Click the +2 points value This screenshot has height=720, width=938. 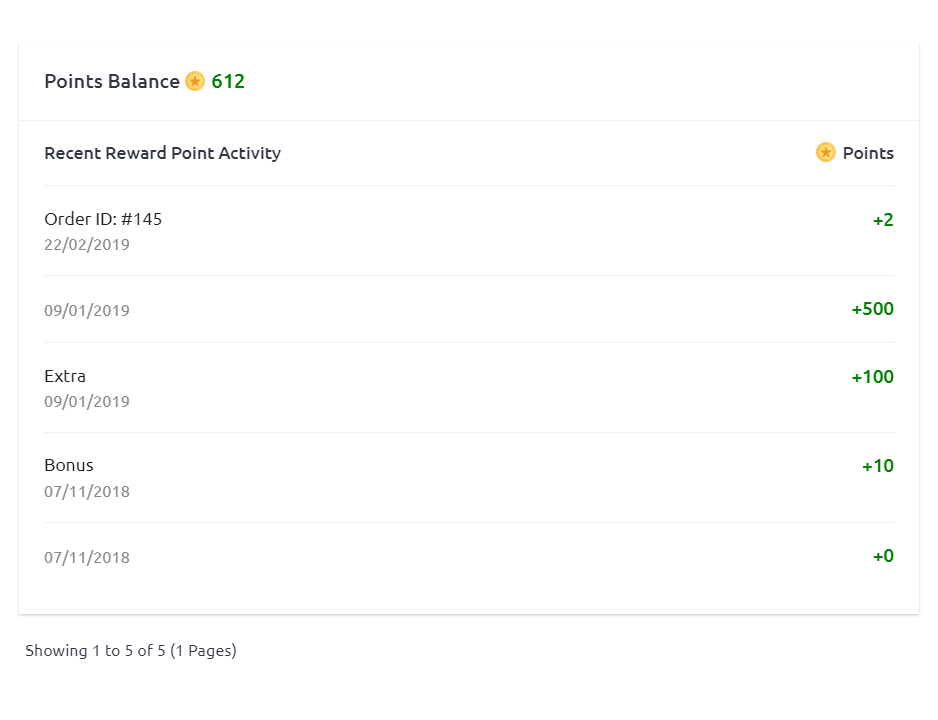coord(883,220)
